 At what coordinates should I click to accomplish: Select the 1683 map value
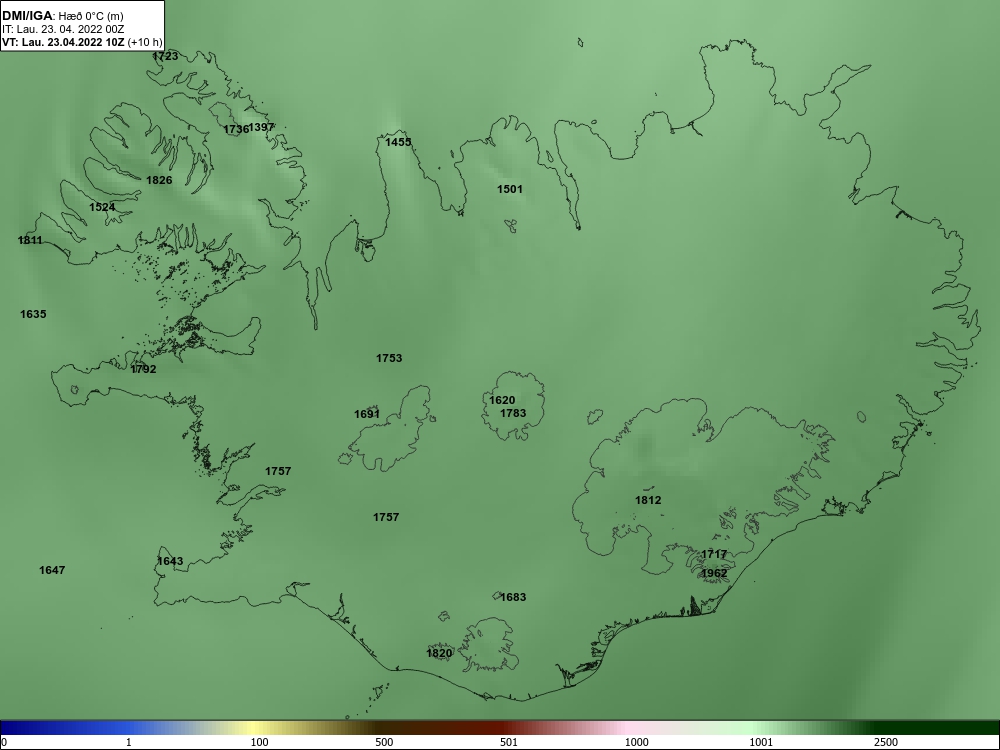coord(513,597)
